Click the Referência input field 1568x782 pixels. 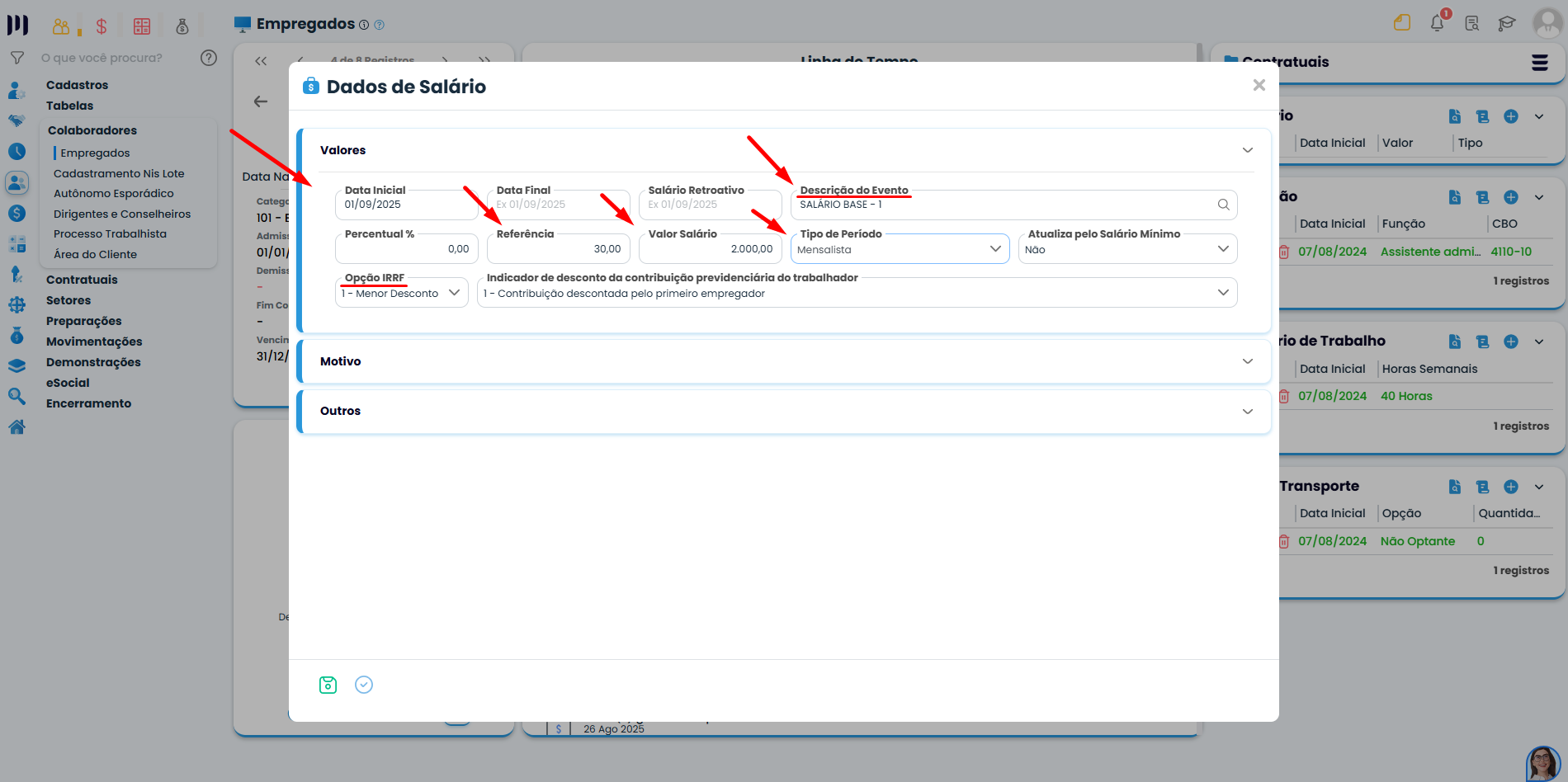[x=559, y=249]
